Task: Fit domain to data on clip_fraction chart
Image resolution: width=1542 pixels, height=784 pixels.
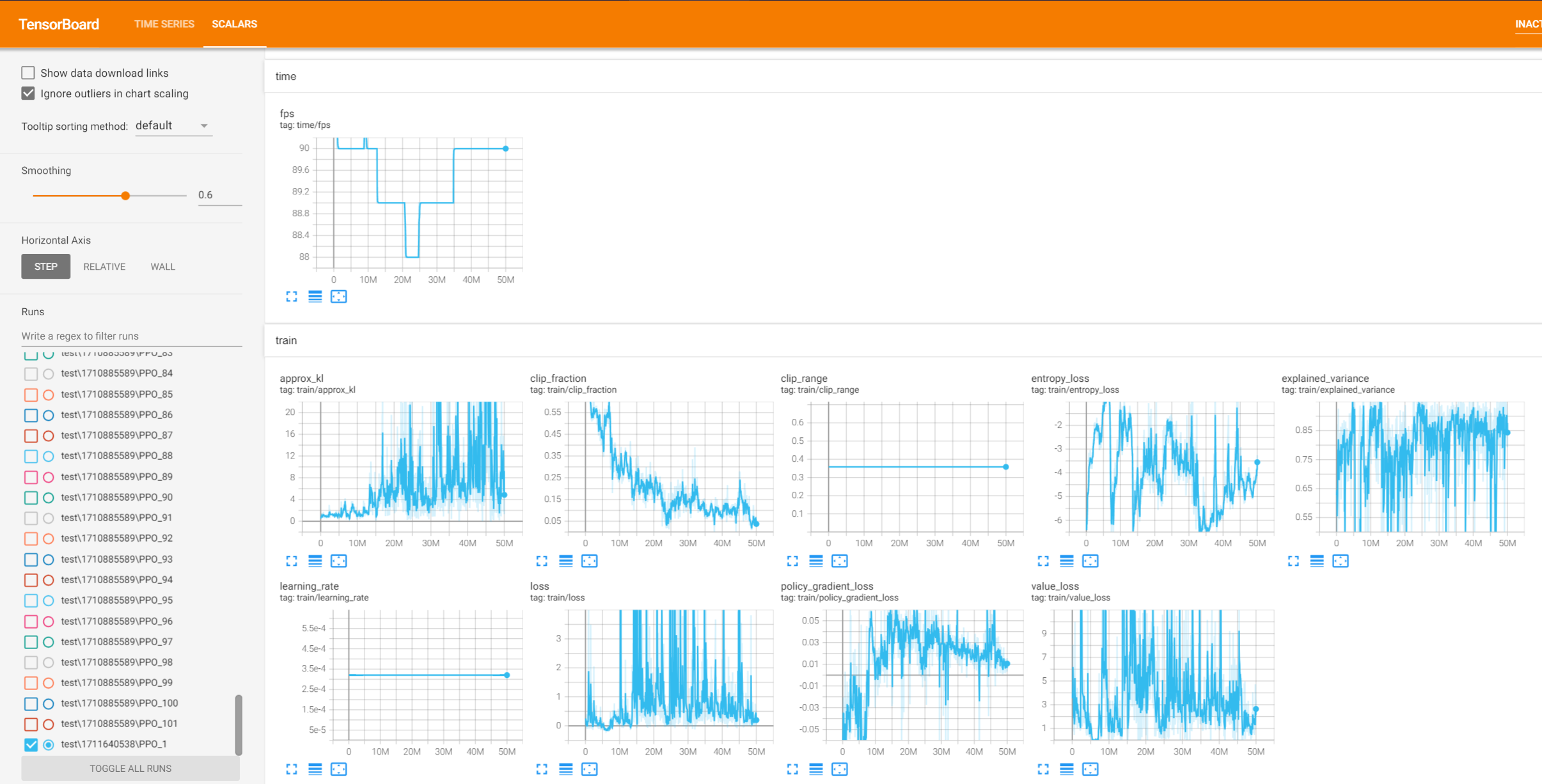Action: 589,561
